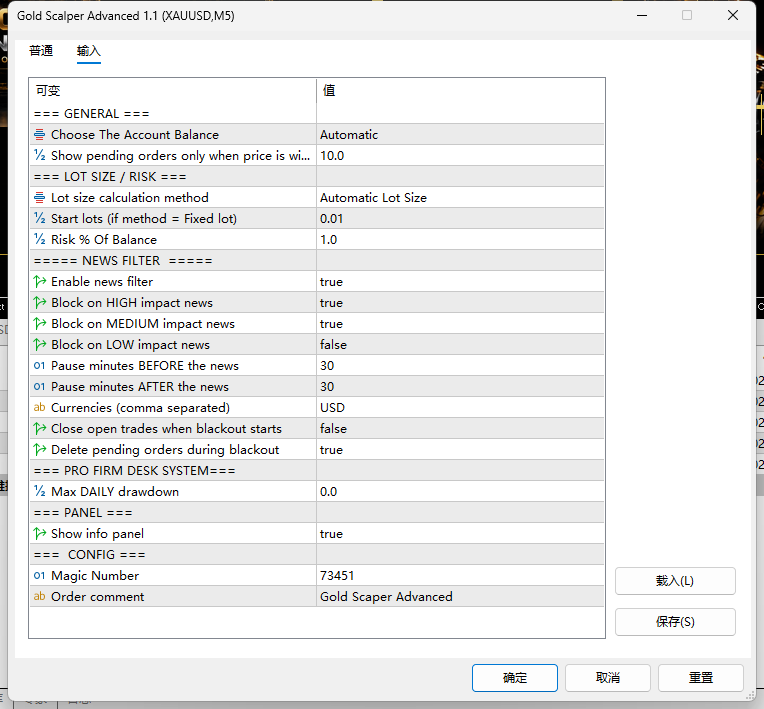Click ½ icon beside Max DAILY drawdown
This screenshot has height=709, width=764.
[39, 491]
